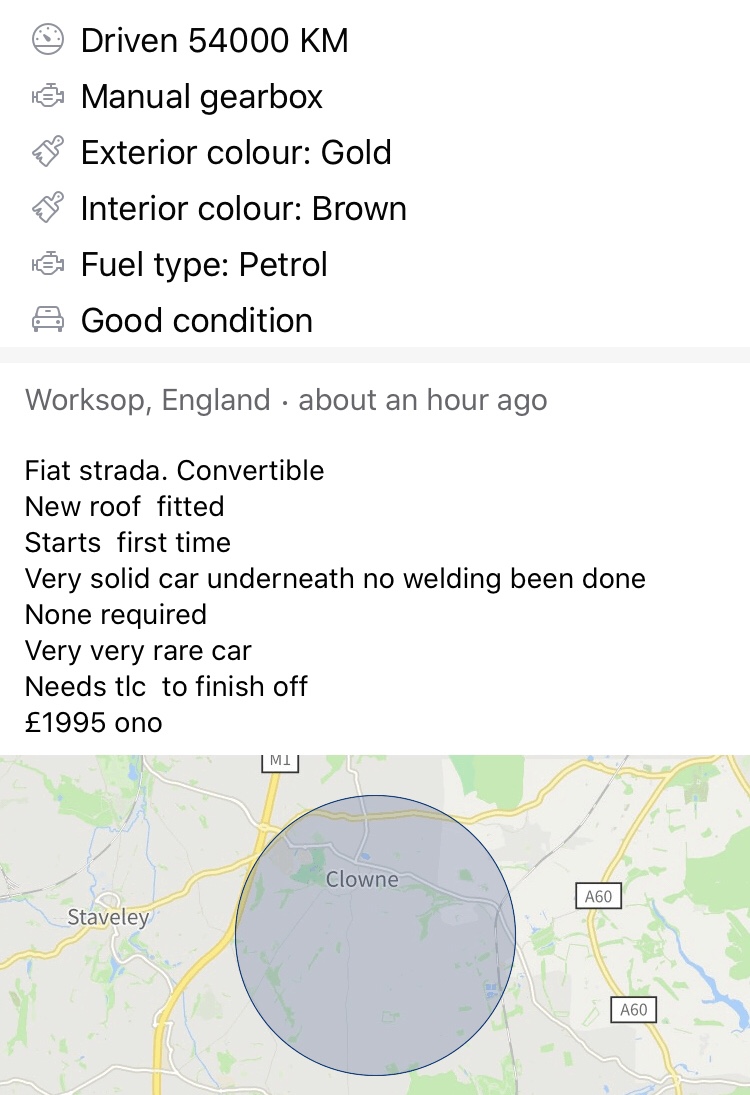This screenshot has height=1095, width=750.
Task: Tap the Clowne label on the map
Action: 362,879
